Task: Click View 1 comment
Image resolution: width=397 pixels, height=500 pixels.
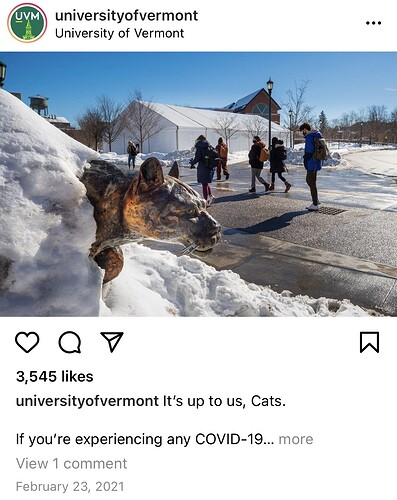Action: tap(71, 464)
